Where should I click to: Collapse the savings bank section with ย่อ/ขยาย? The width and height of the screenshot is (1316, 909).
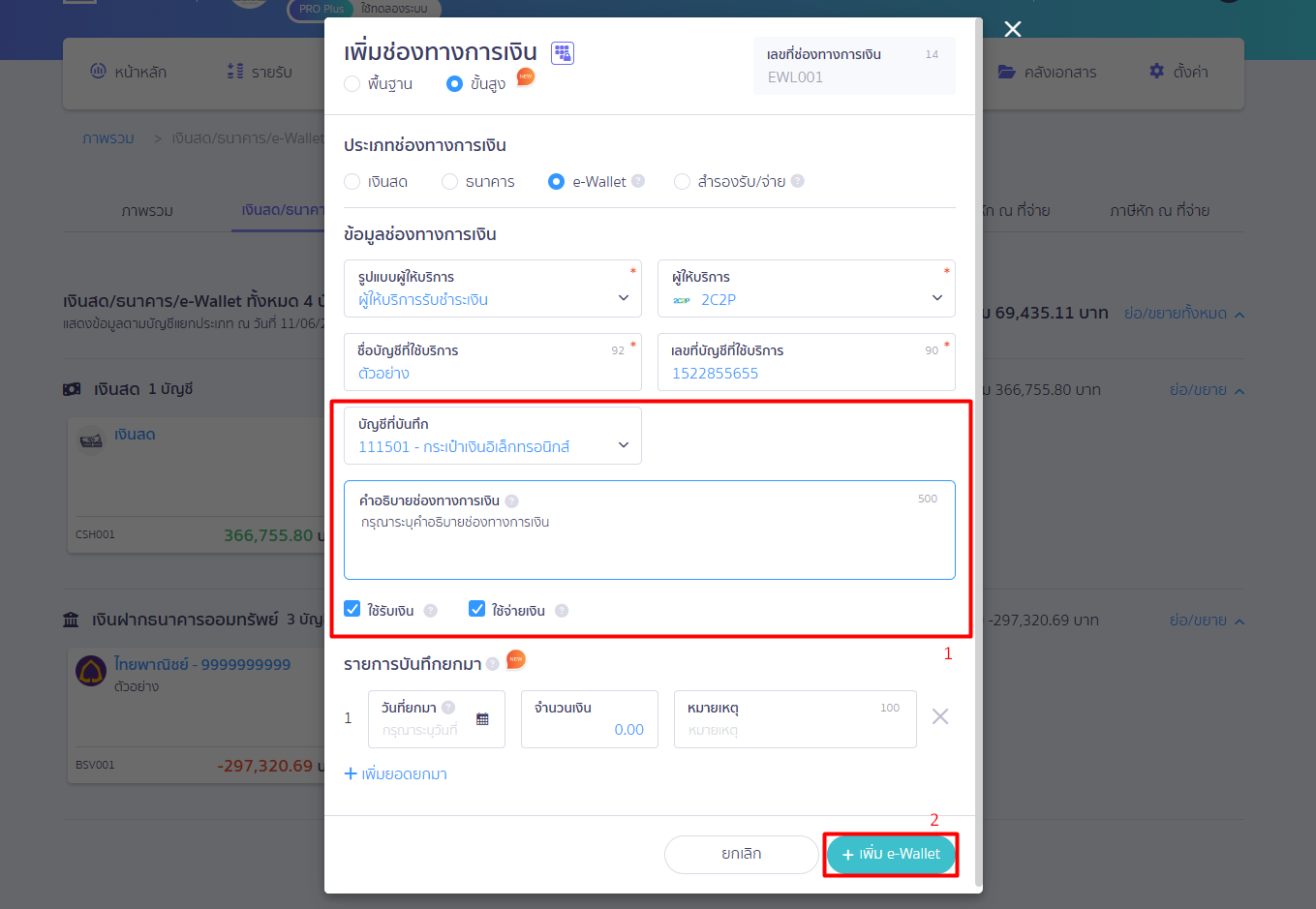[1207, 621]
